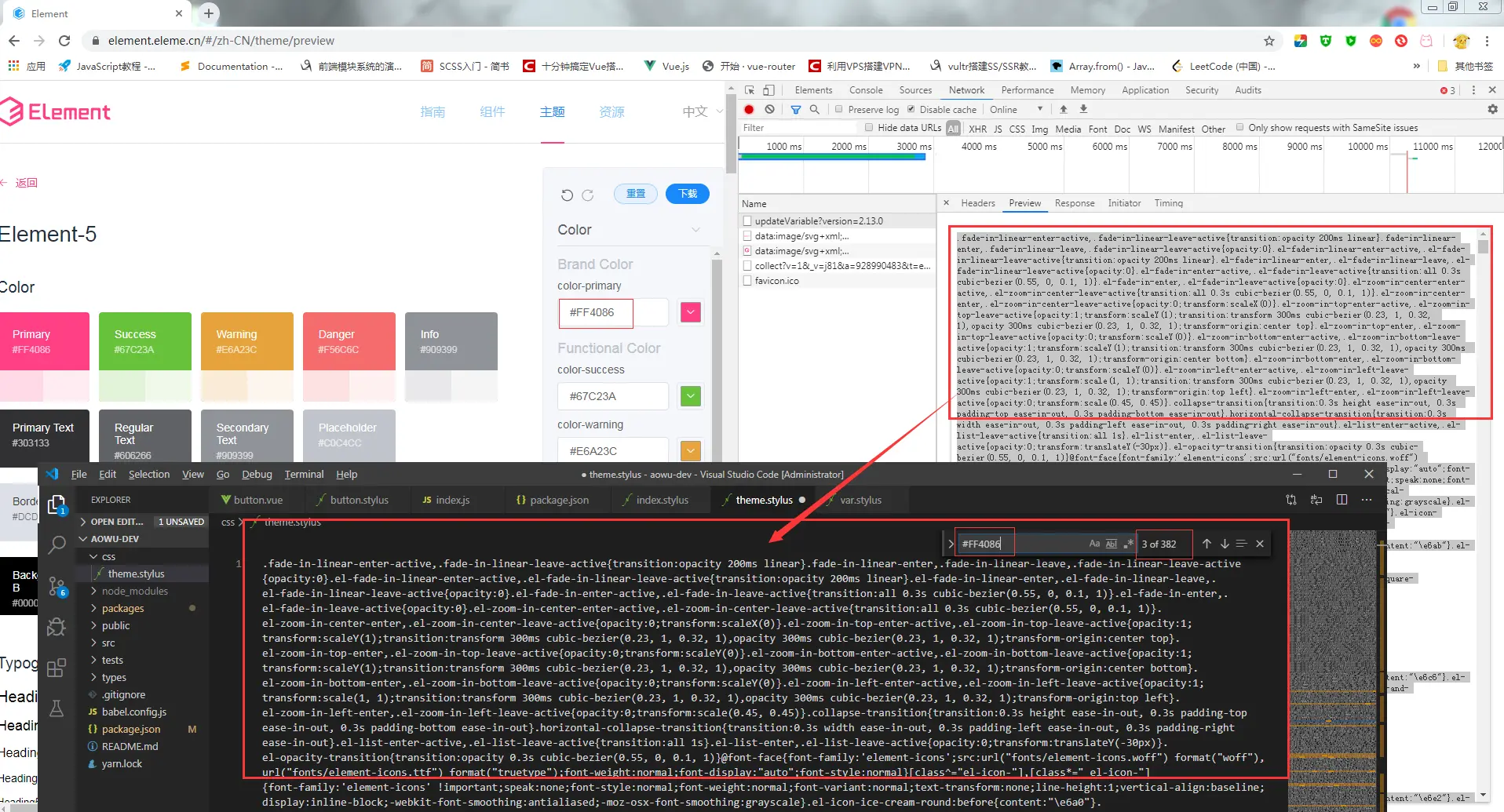1504x812 pixels.
Task: Check Only show requests with SameSite issues
Action: click(x=1240, y=127)
